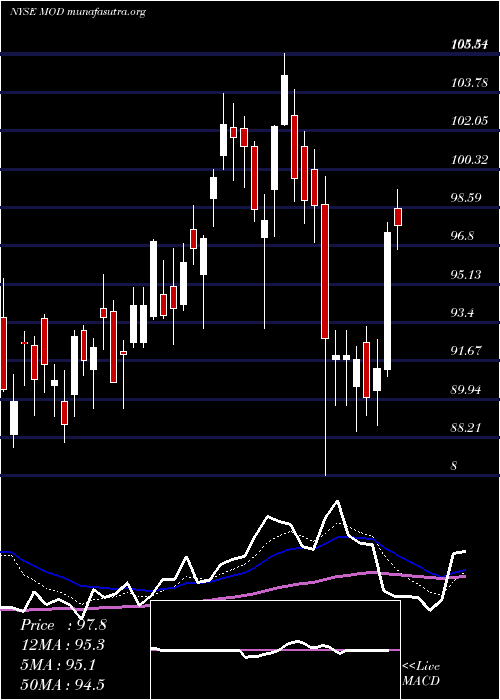The height and width of the screenshot is (700, 500).
Task: Click the 'NYSE MOD munafasutra.org' chart title
Action: coord(78,12)
